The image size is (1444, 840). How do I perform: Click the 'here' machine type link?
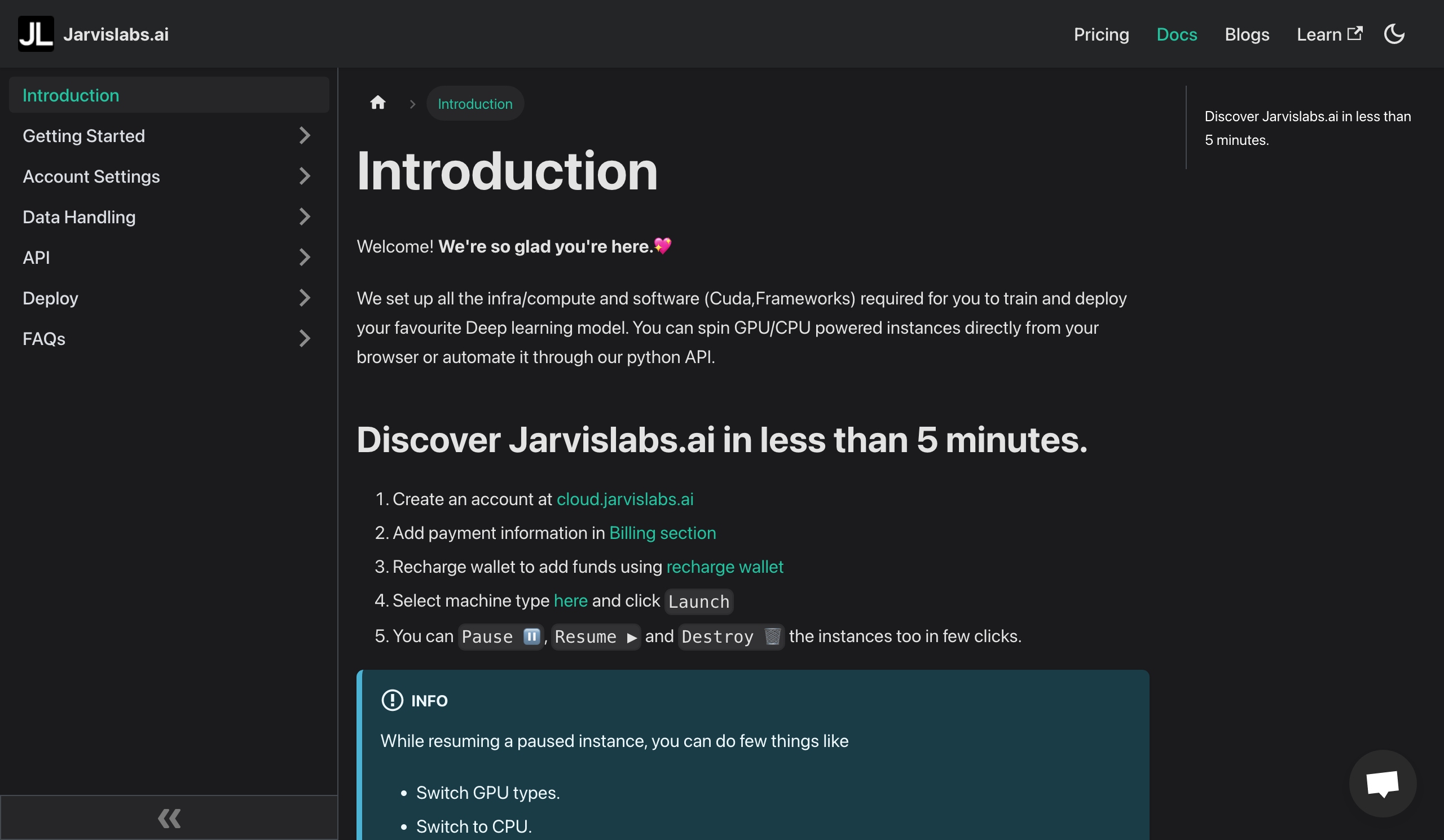[x=570, y=600]
